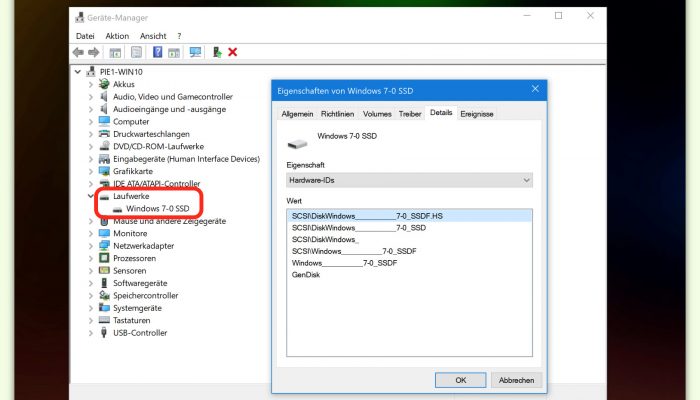
Task: Click the scan for hardware changes icon
Action: tap(195, 52)
